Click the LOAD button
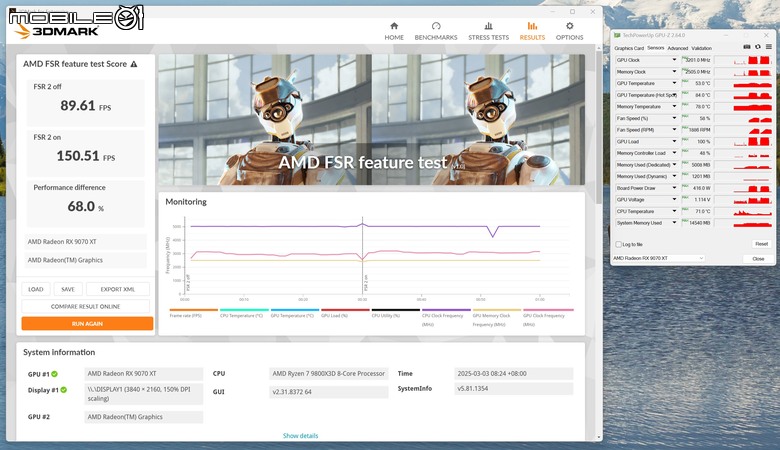Image resolution: width=780 pixels, height=450 pixels. [x=36, y=289]
